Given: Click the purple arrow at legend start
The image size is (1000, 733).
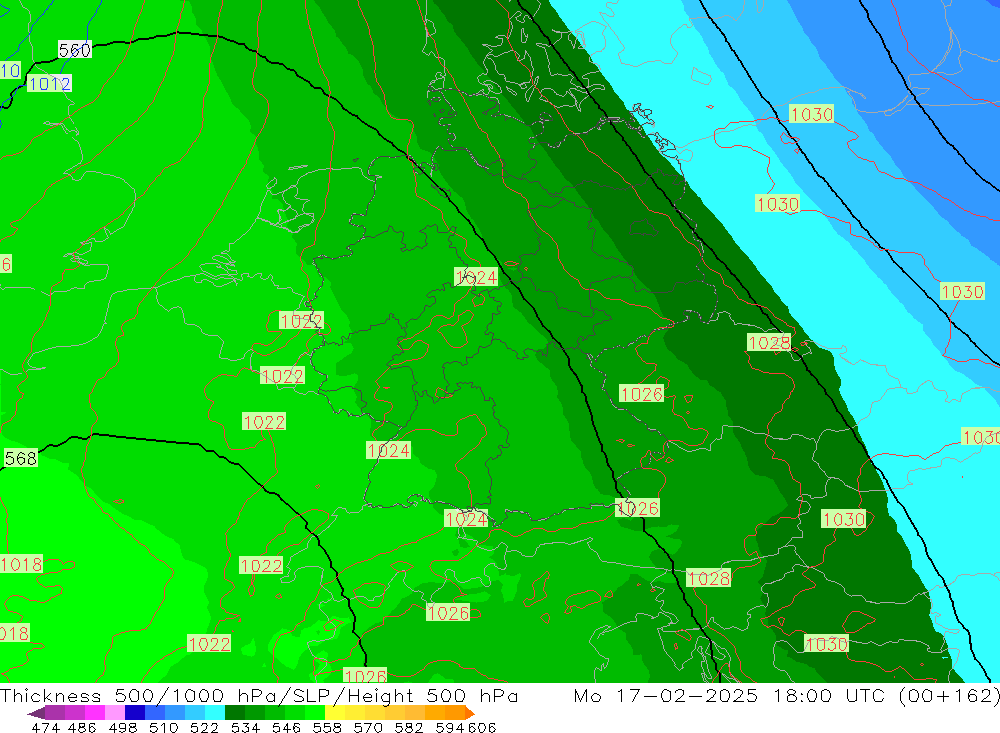Looking at the screenshot, I should point(36,713).
